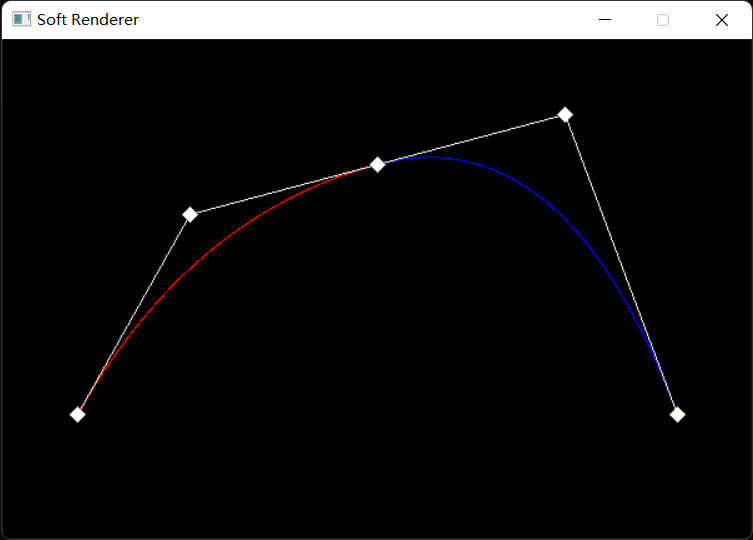
Task: Minimize the Soft Renderer window
Action: pos(605,20)
